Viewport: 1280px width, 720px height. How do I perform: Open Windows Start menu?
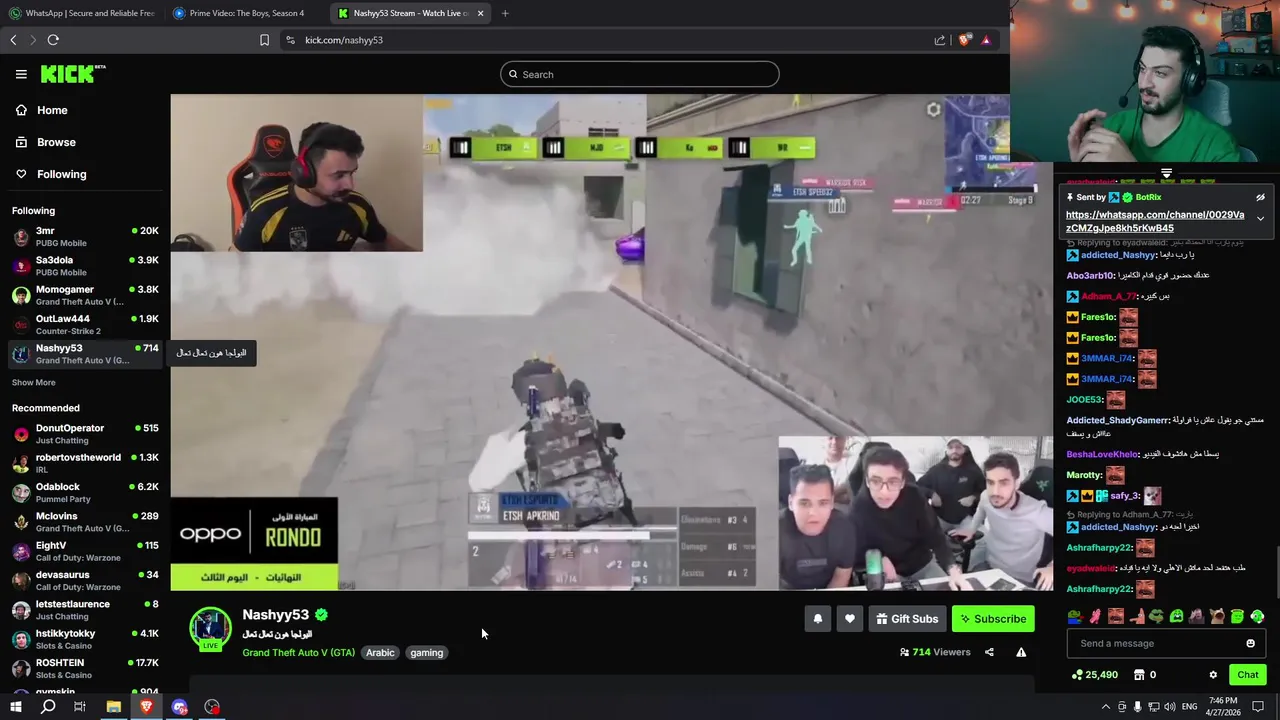[x=15, y=707]
